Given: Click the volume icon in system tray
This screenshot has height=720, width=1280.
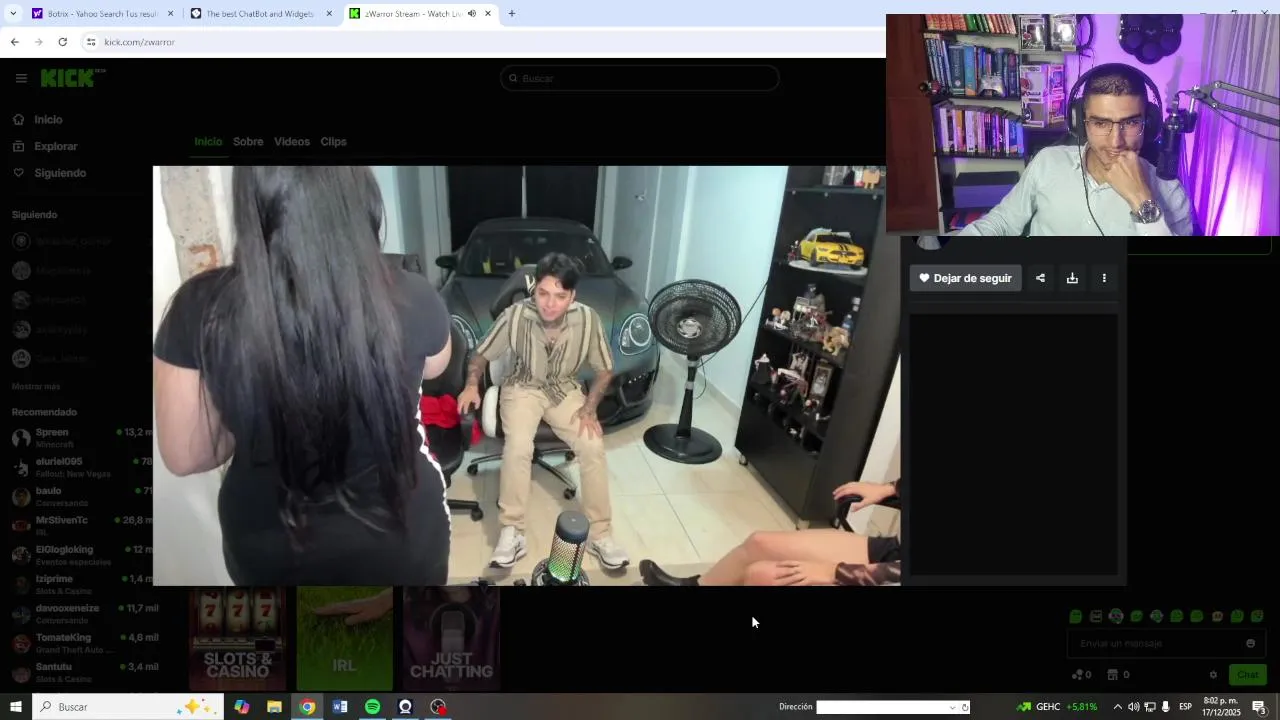Looking at the screenshot, I should click(1133, 707).
